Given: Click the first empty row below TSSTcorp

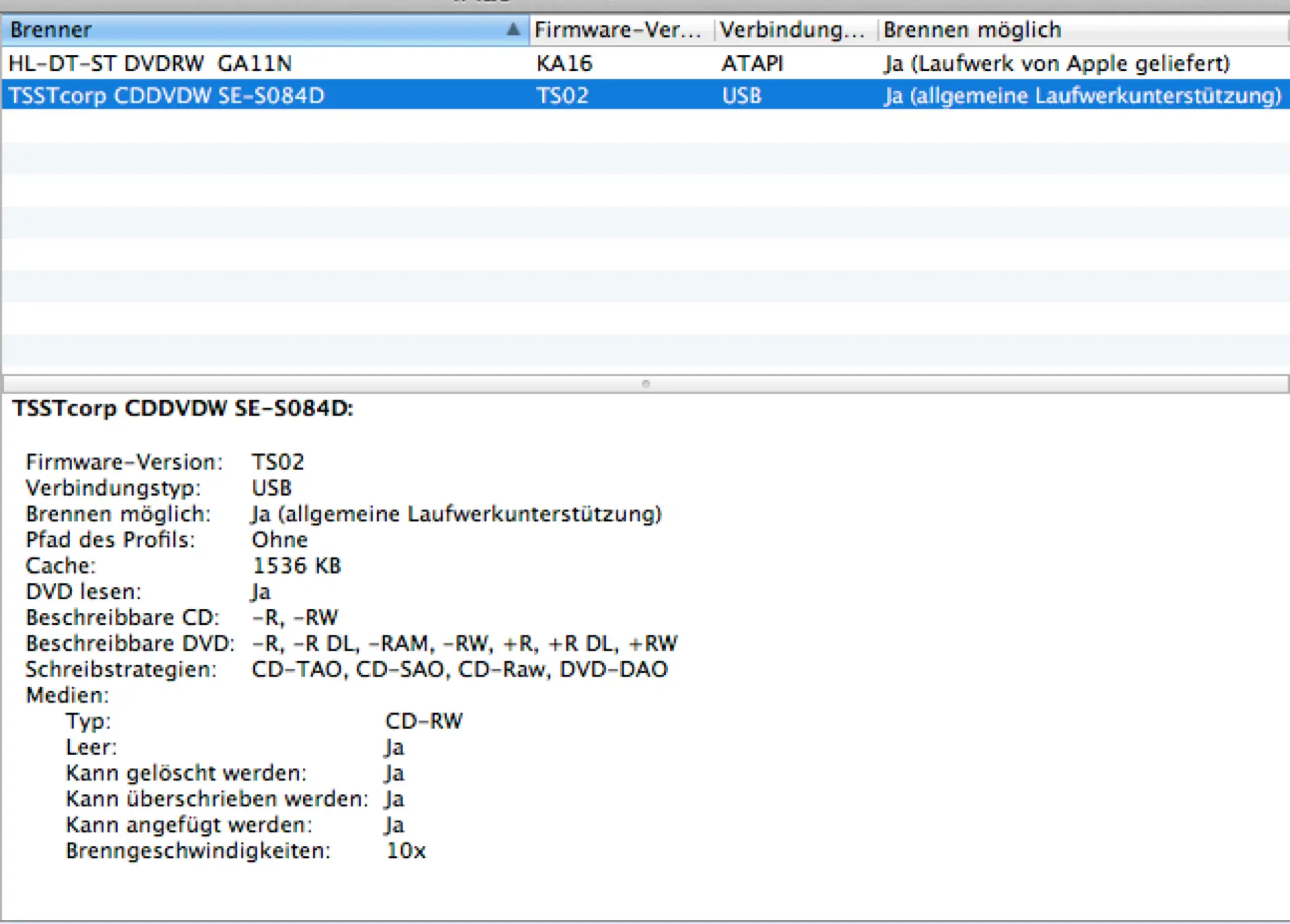Looking at the screenshot, I should [x=645, y=126].
